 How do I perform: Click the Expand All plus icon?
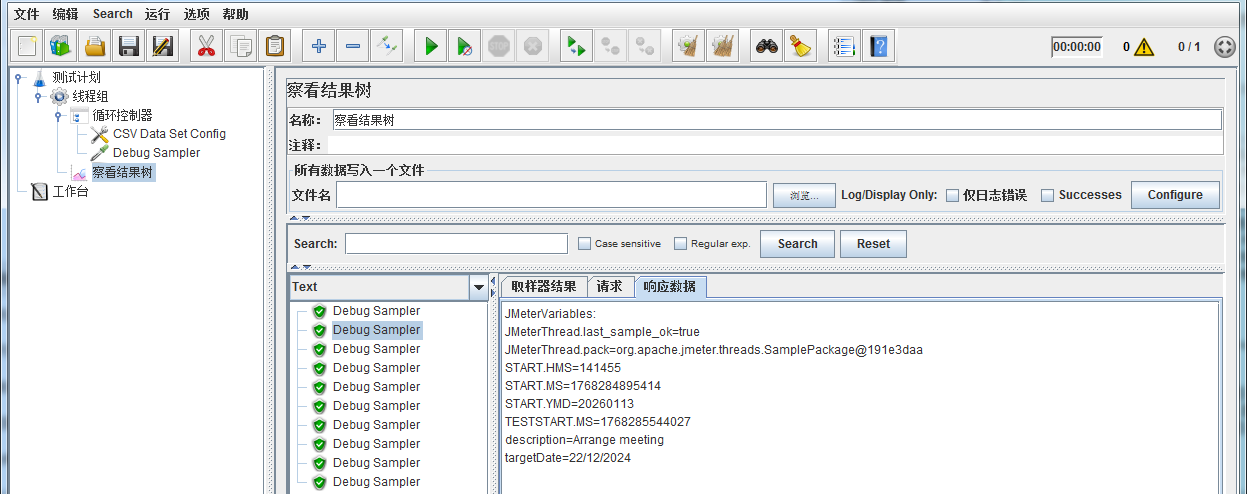[319, 46]
